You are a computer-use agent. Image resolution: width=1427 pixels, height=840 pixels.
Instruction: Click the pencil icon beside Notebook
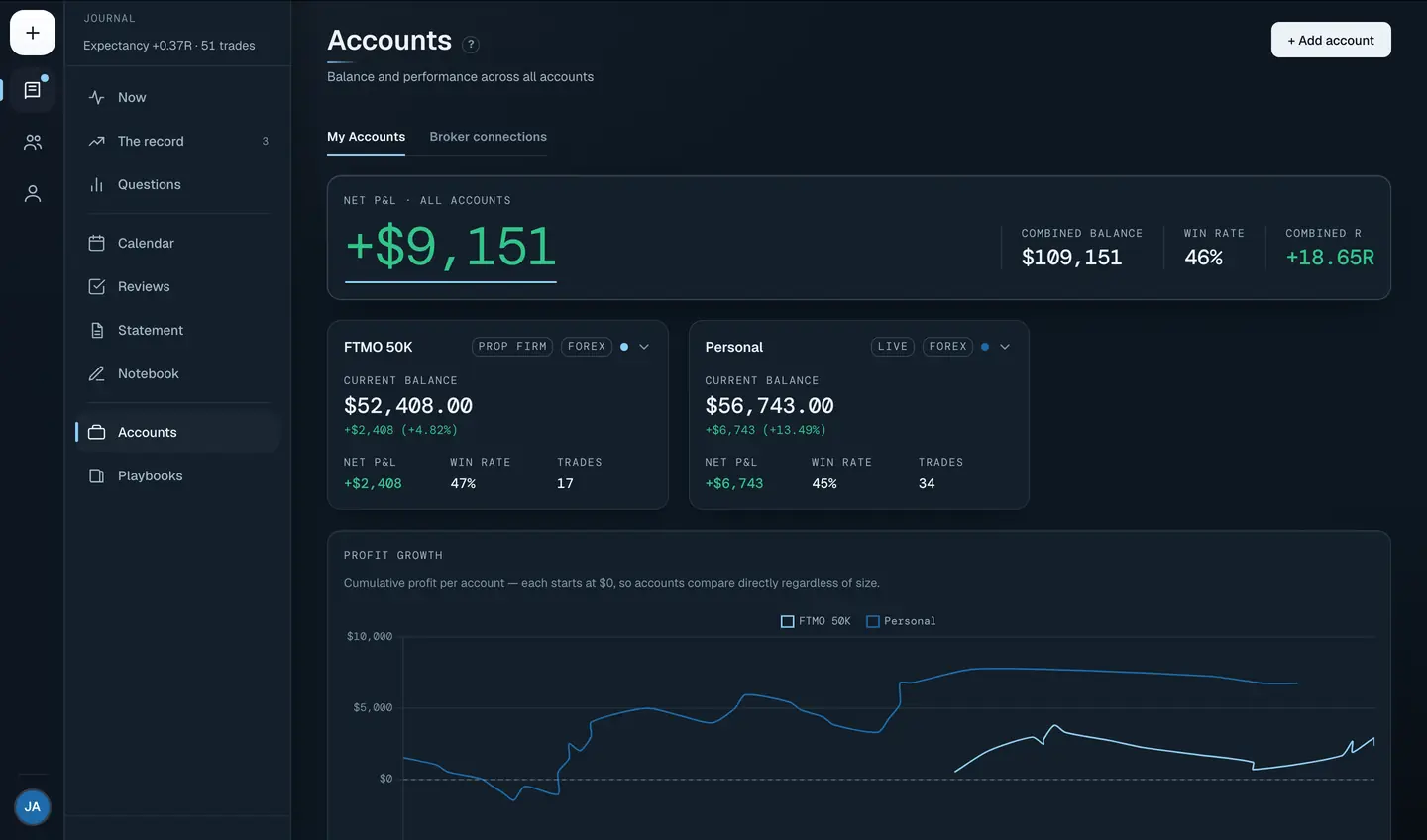[96, 373]
